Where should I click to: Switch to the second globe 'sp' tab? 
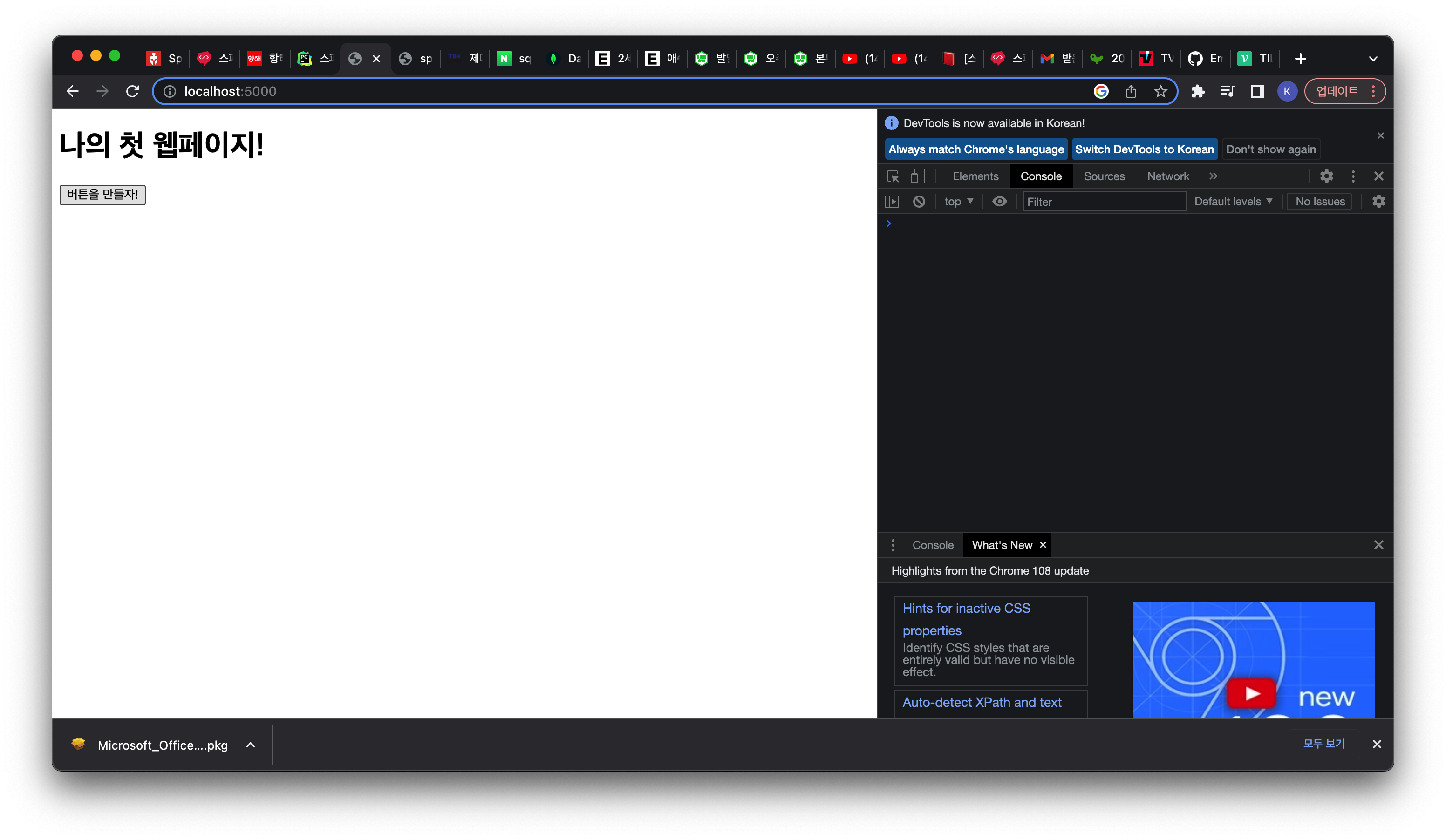(x=416, y=59)
